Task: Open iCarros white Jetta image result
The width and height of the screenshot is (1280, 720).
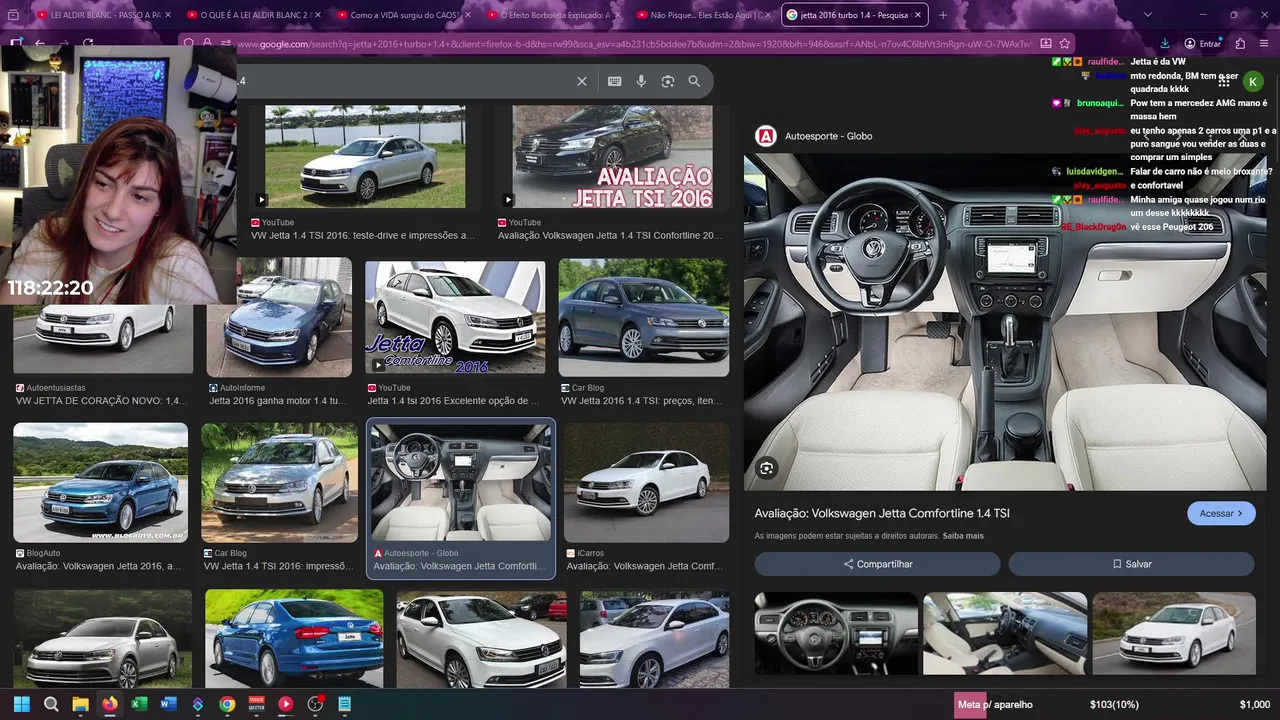Action: pyautogui.click(x=646, y=483)
